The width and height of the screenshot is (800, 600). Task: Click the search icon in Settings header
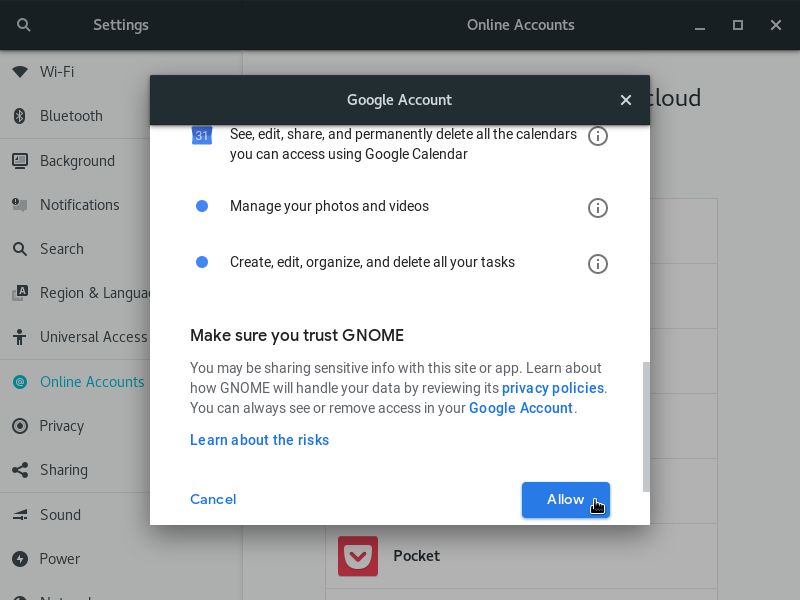(x=23, y=25)
